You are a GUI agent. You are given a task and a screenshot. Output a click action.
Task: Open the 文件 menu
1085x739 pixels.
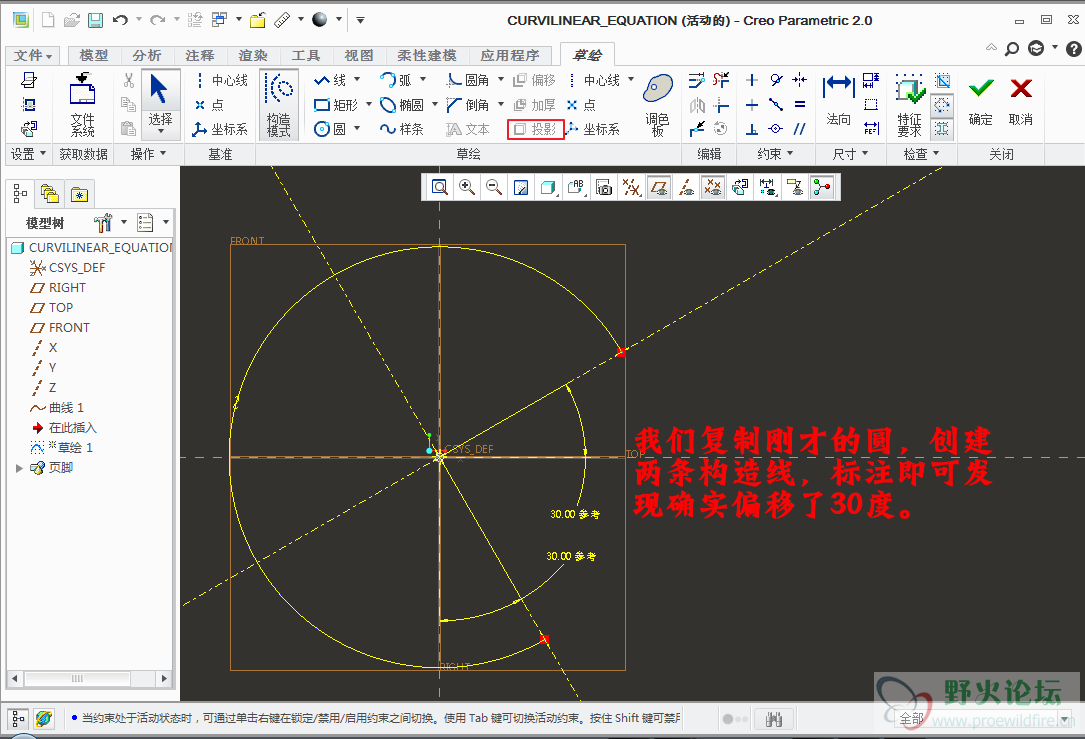(33, 55)
